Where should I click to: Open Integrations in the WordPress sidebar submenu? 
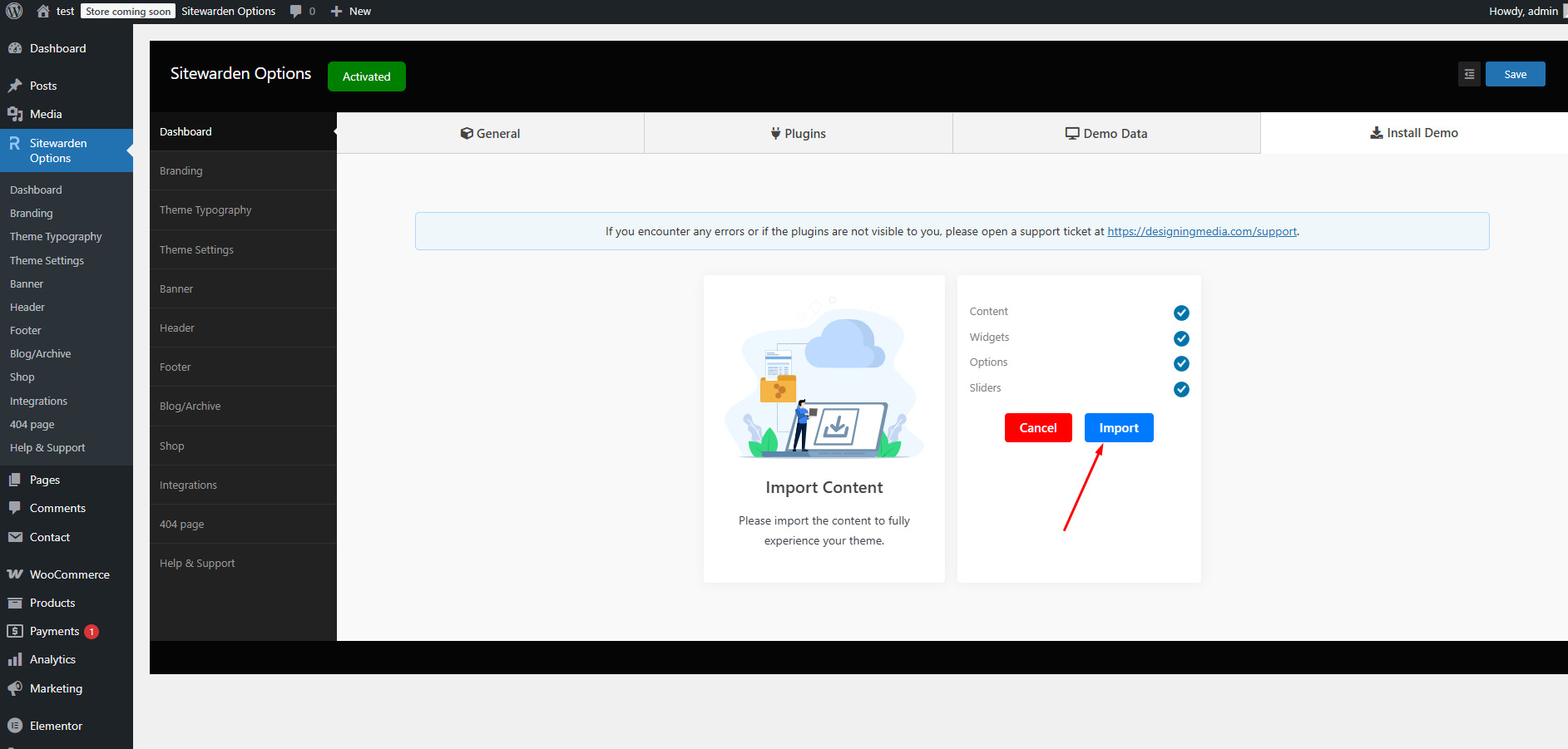tap(39, 401)
